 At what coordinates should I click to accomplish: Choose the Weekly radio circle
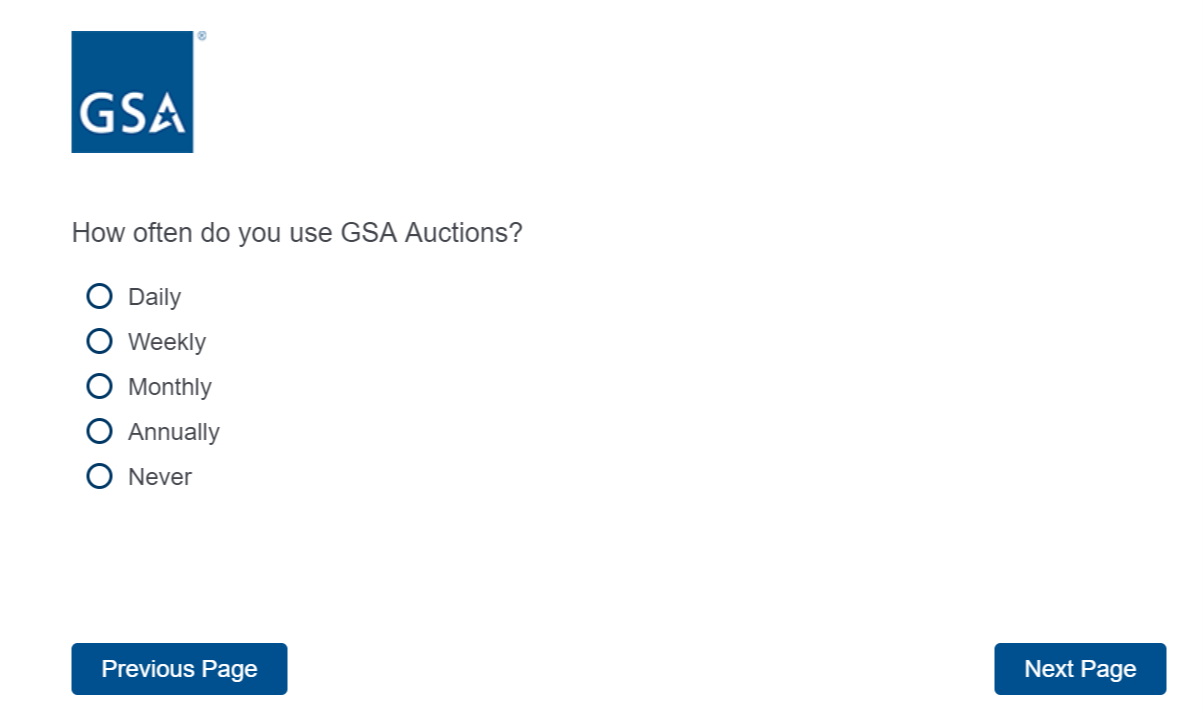[x=99, y=341]
